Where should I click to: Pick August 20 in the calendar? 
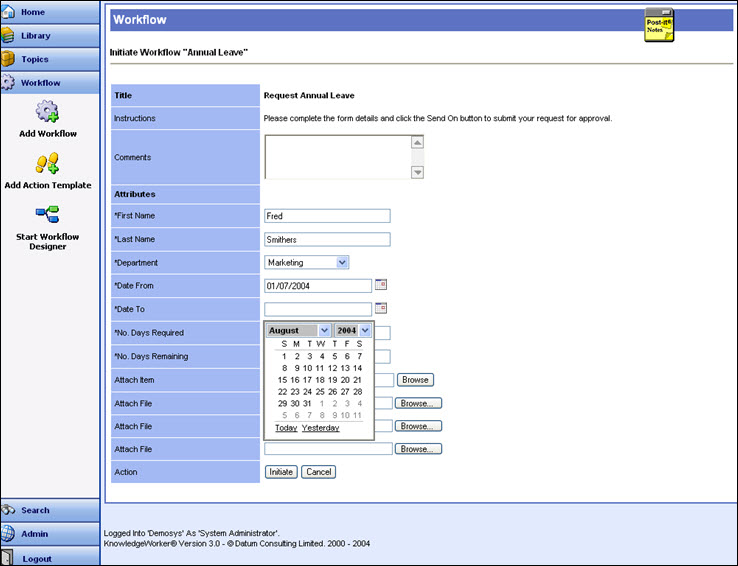point(345,380)
